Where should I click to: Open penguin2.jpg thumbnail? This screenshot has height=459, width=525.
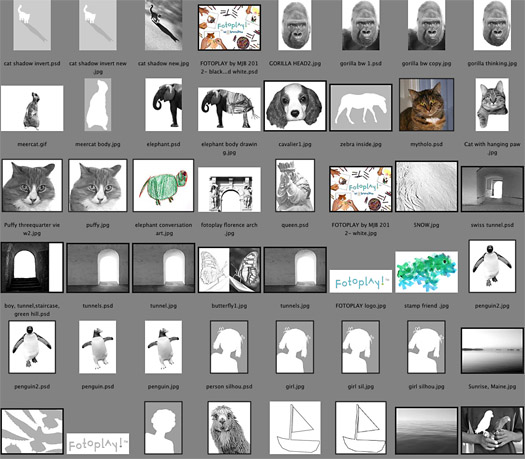click(x=492, y=266)
